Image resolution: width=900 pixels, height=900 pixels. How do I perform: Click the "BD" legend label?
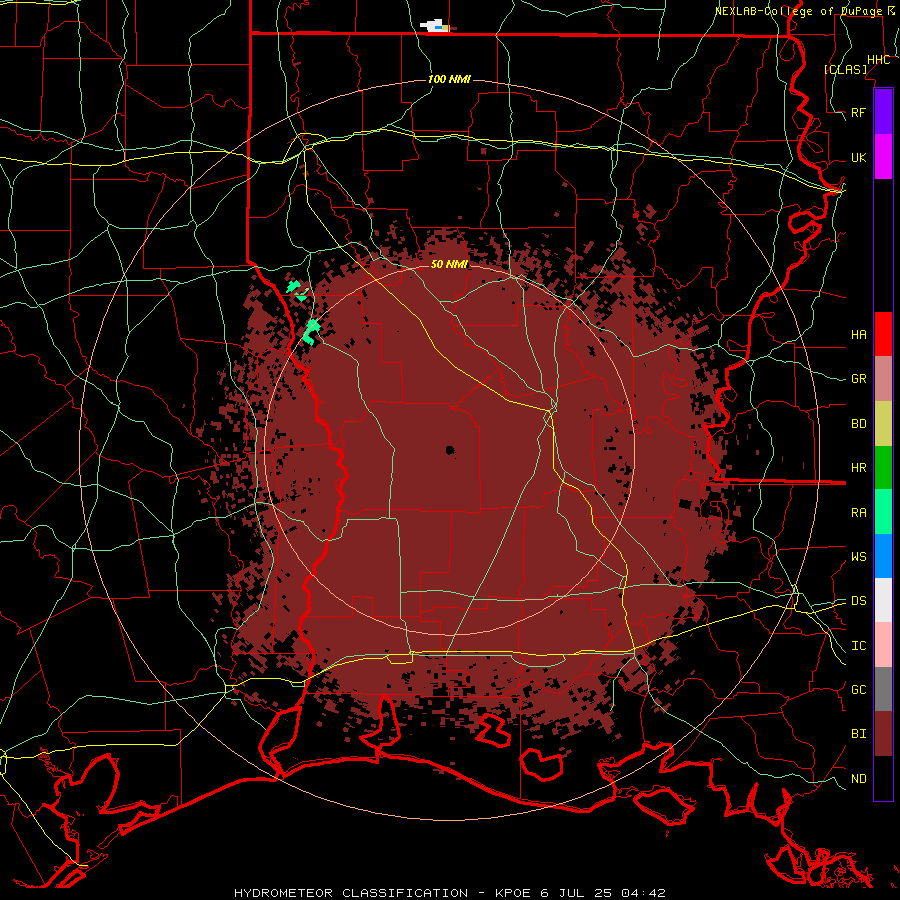[859, 424]
